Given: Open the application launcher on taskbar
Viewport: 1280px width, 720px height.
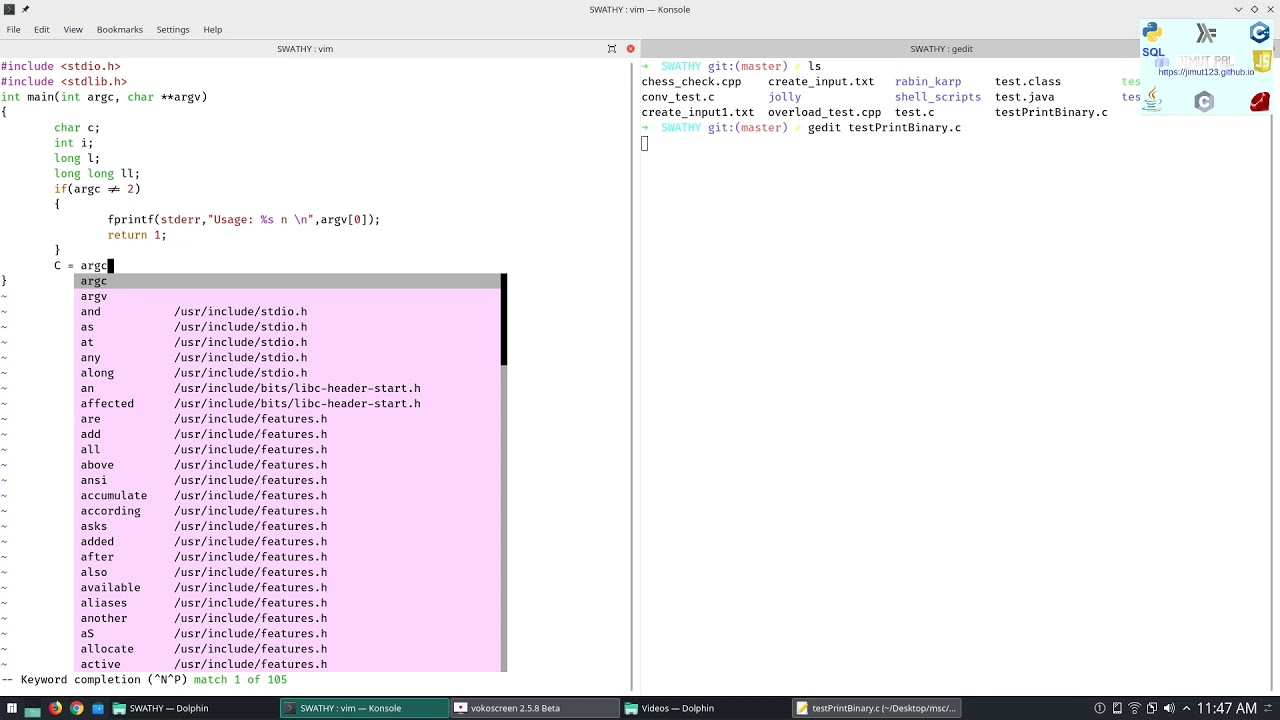Looking at the screenshot, I should click(x=10, y=709).
